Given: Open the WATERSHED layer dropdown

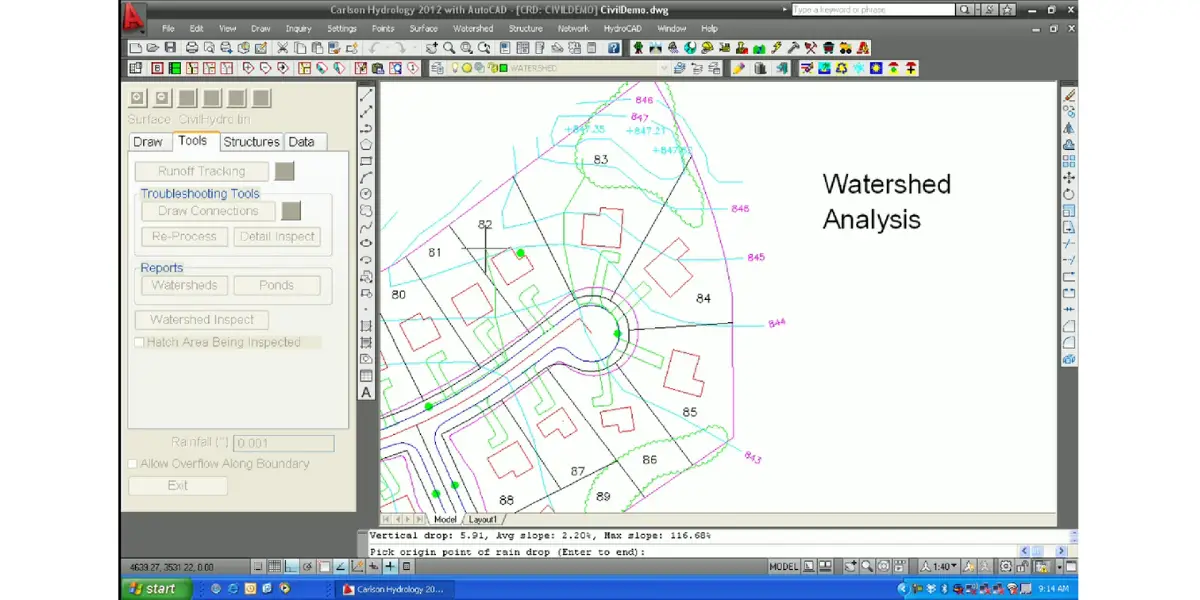Looking at the screenshot, I should [x=665, y=68].
